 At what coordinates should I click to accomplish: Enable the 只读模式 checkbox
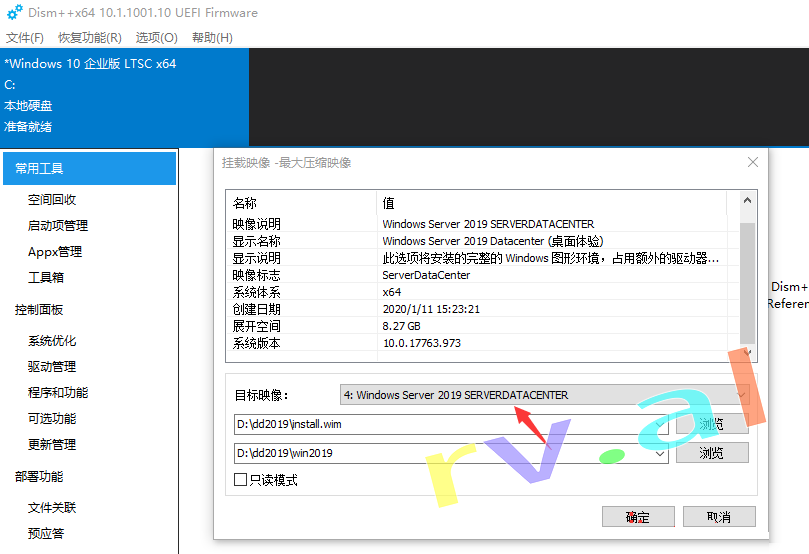[x=240, y=480]
